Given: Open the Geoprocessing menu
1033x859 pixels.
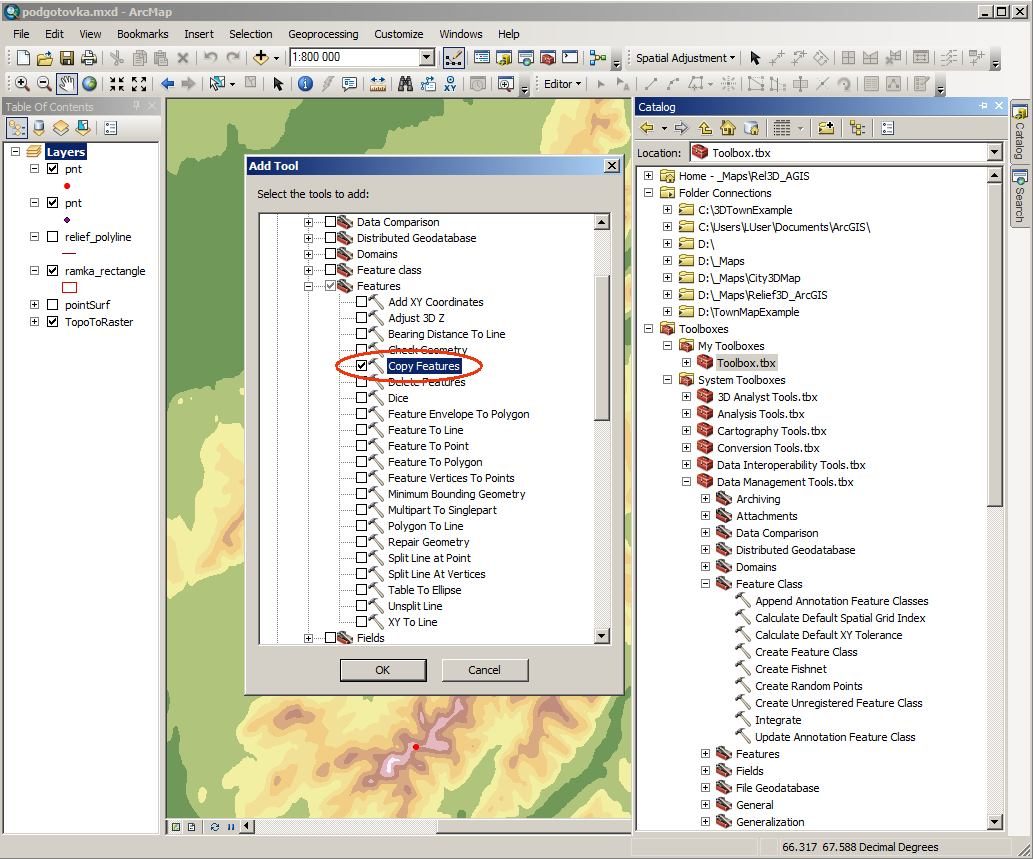Looking at the screenshot, I should click(323, 34).
